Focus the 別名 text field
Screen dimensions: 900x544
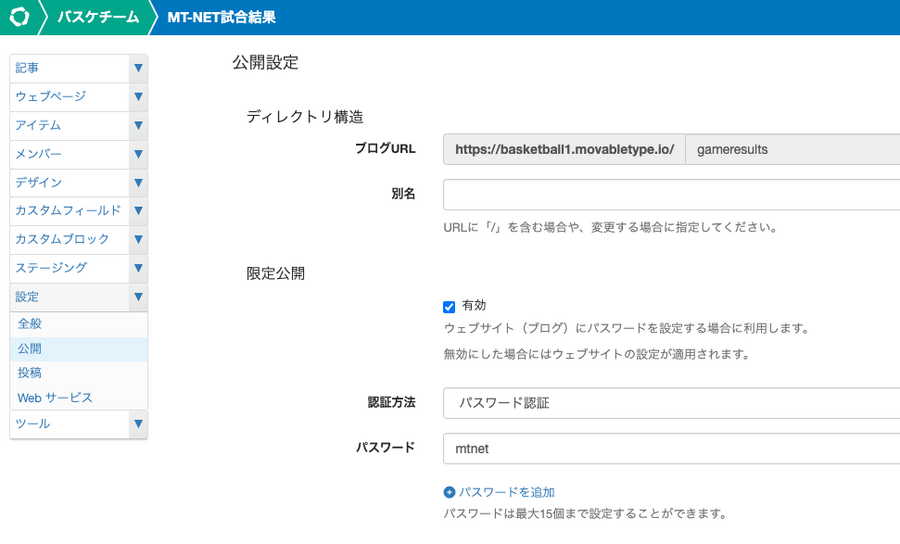tap(672, 194)
